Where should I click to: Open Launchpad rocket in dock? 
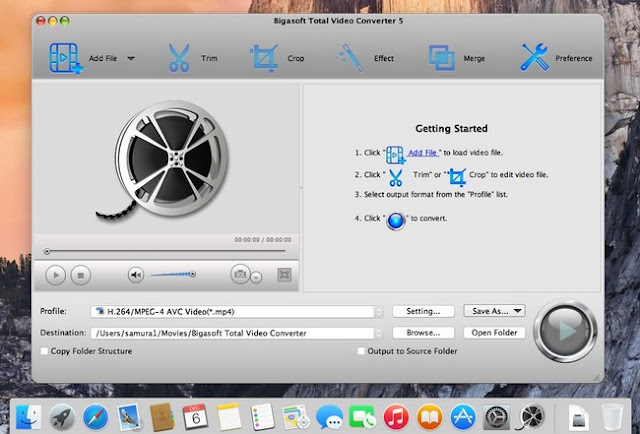[x=62, y=417]
